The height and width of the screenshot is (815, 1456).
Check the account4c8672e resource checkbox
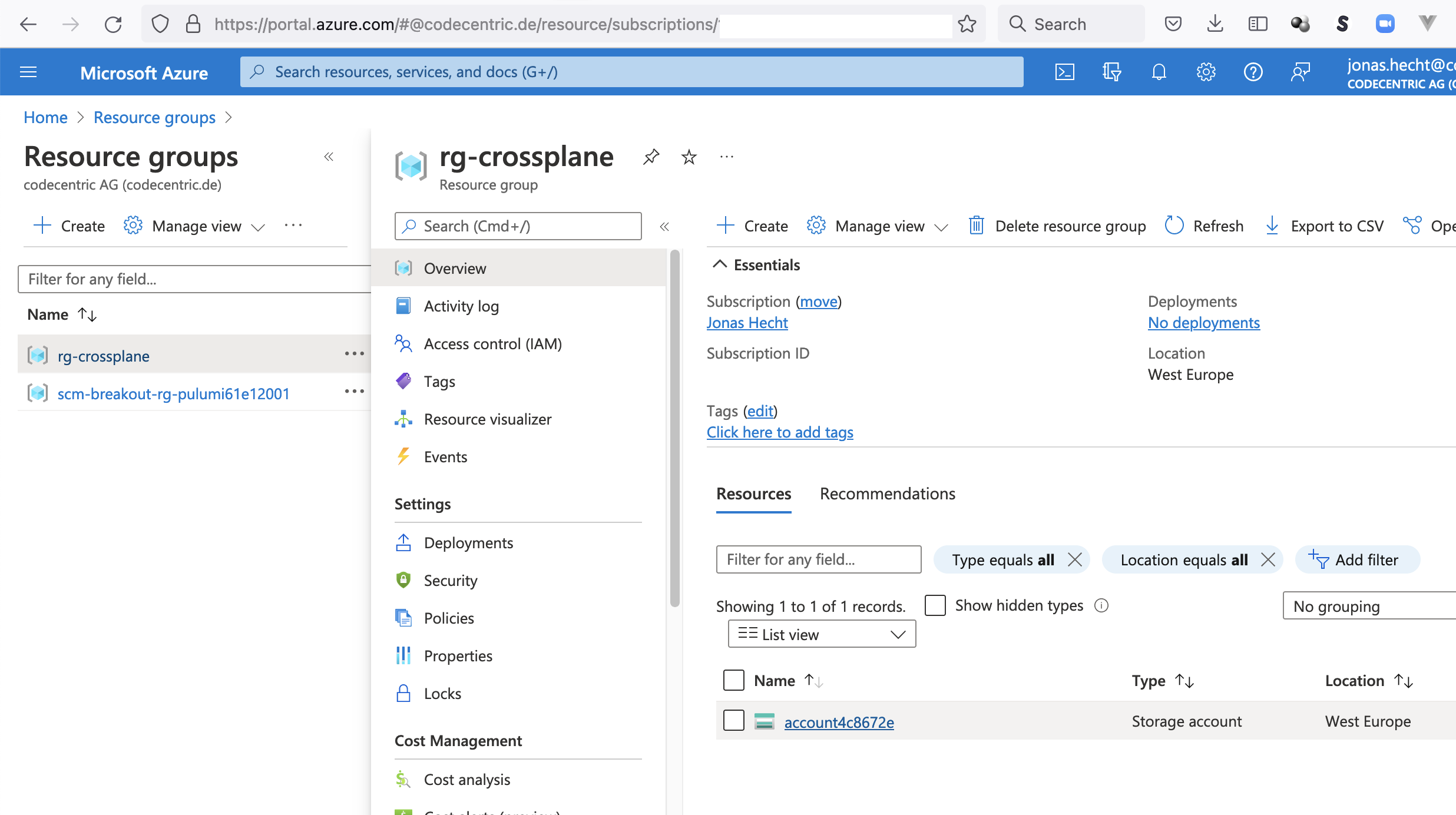(x=733, y=720)
